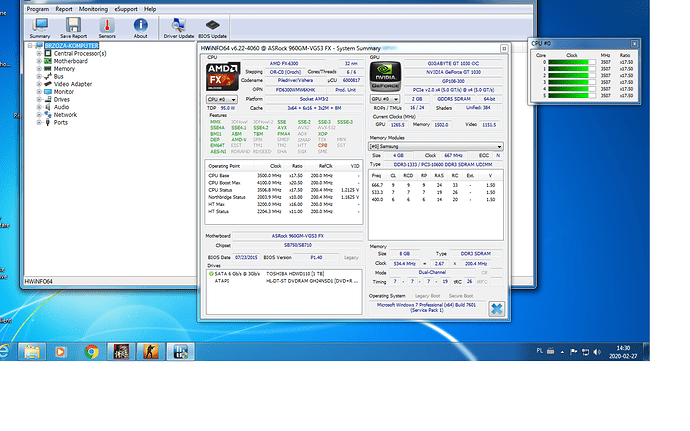Viewport: 690px width, 431px height.
Task: Open the Report menu
Action: [64, 9]
